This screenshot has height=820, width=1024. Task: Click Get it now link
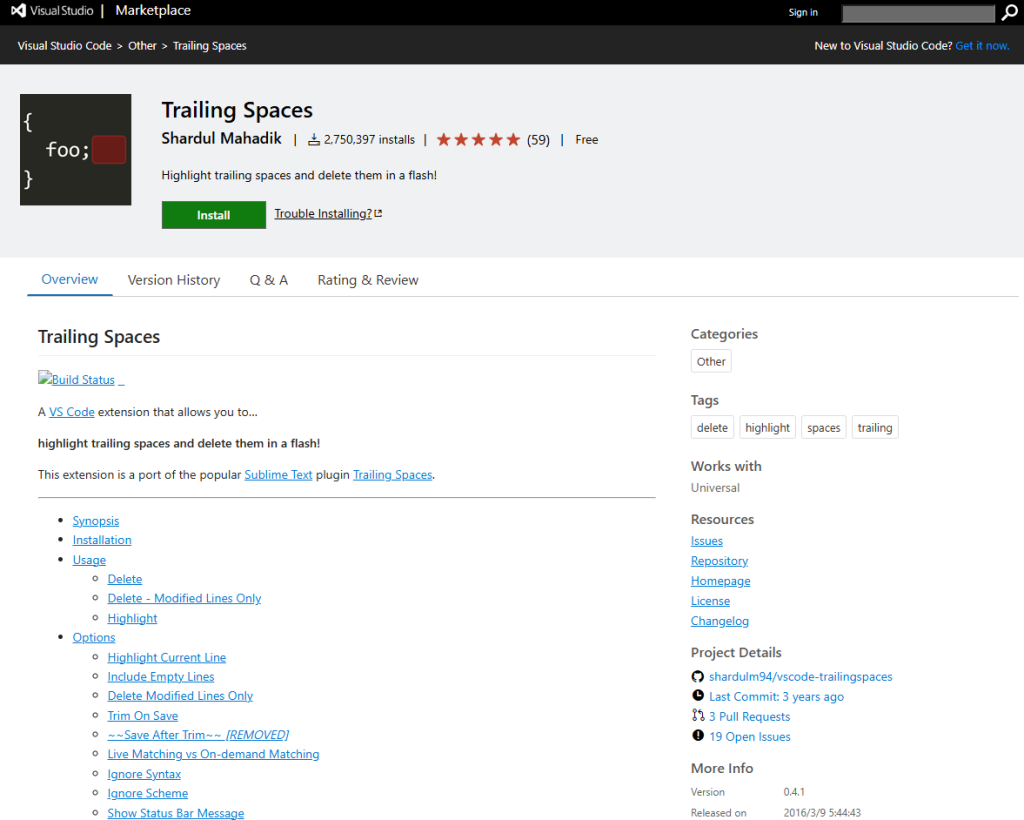point(982,46)
